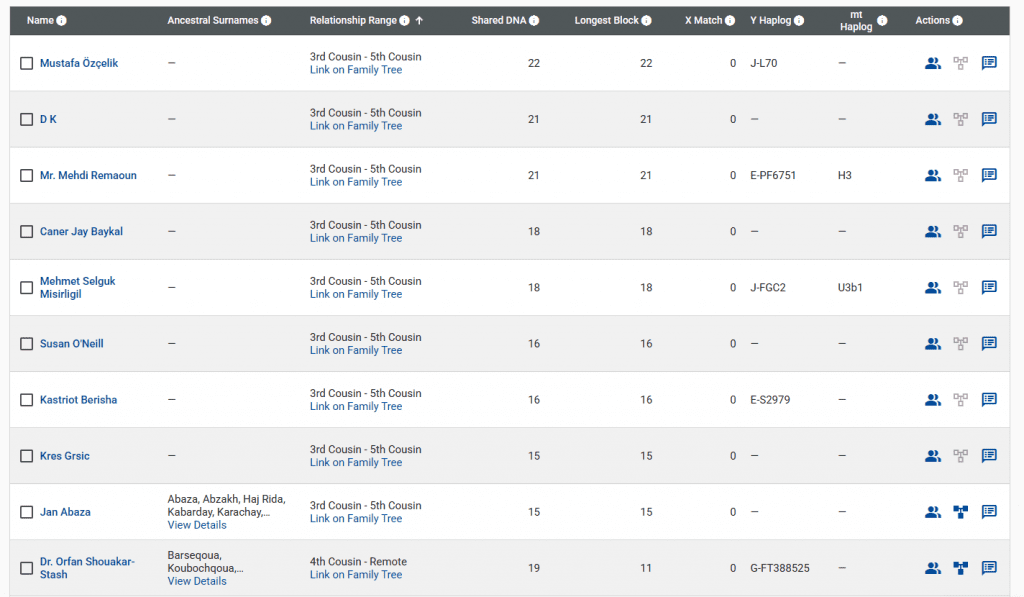Screen dimensions: 1024x597
Task: Open in-common matches for Mustafa Özçelik
Action: click(933, 63)
